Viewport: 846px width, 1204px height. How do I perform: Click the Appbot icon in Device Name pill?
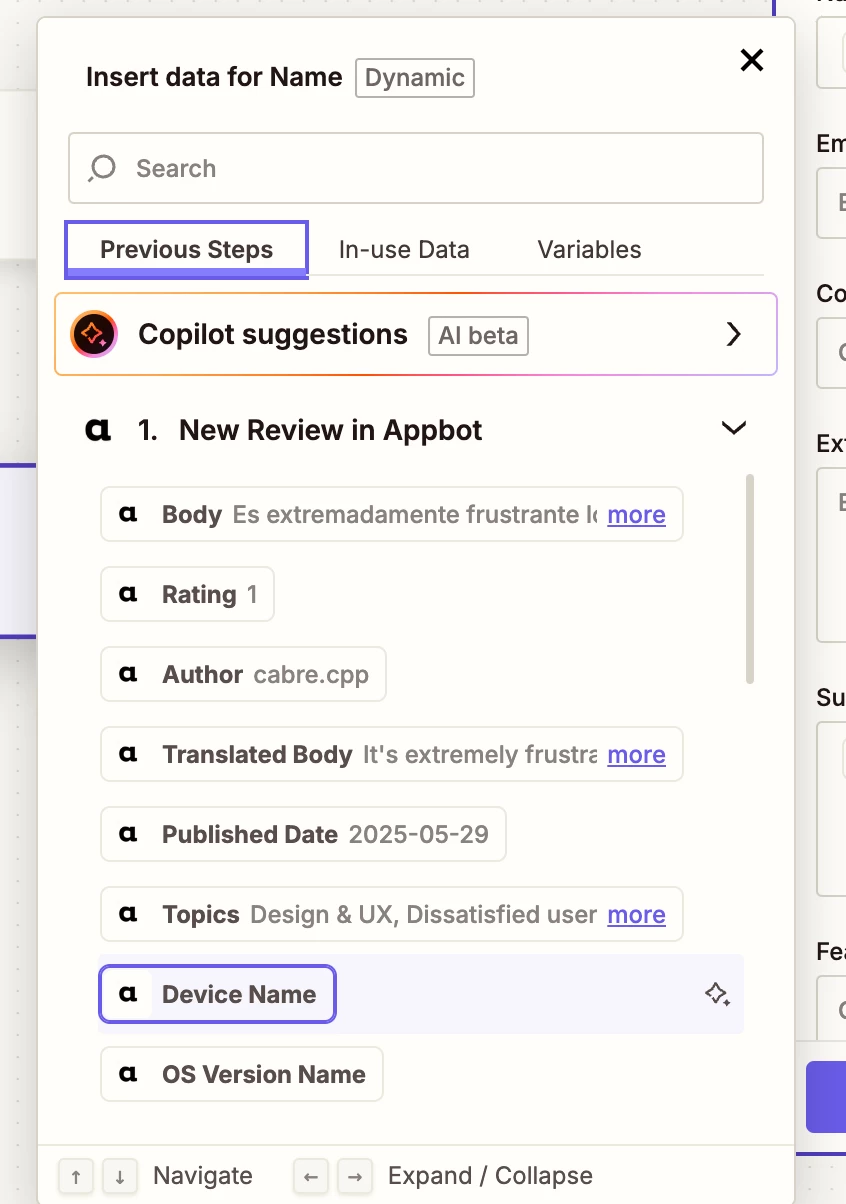(x=128, y=994)
